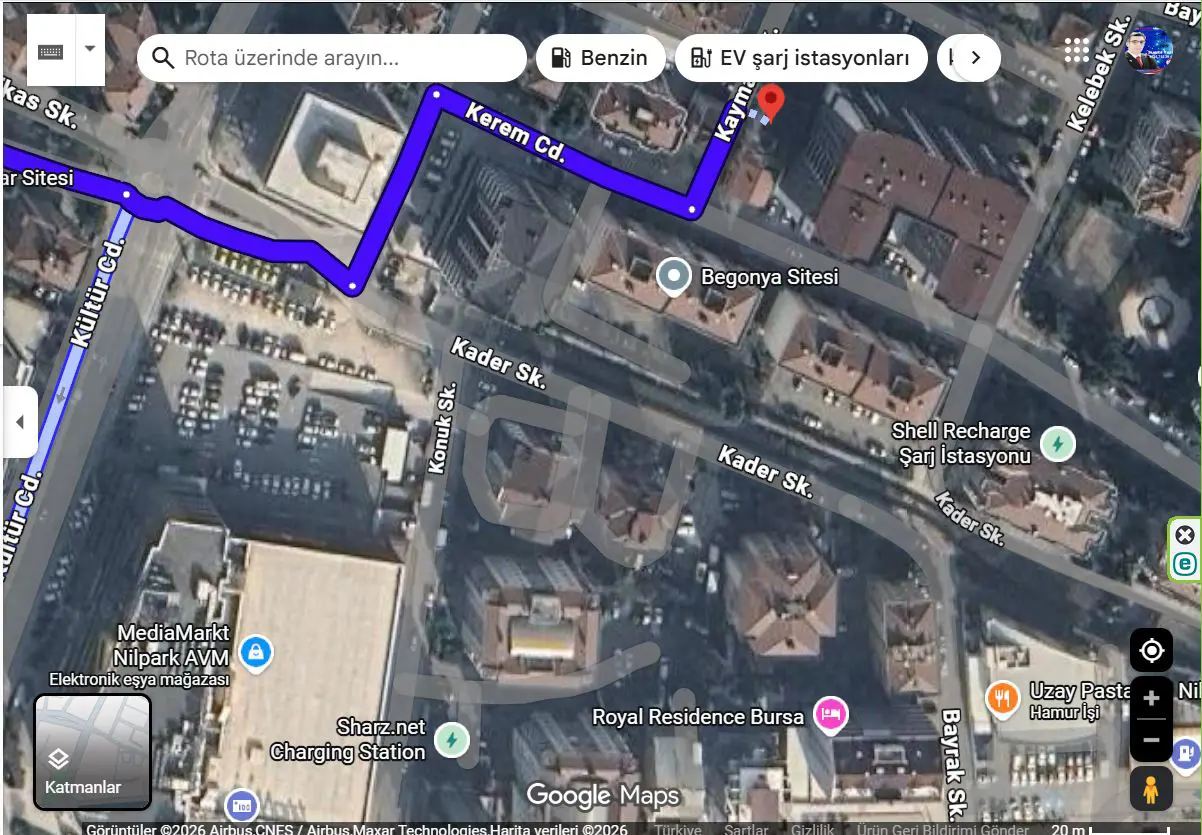
Task: Open the Gizlilik privacy link
Action: point(812,829)
